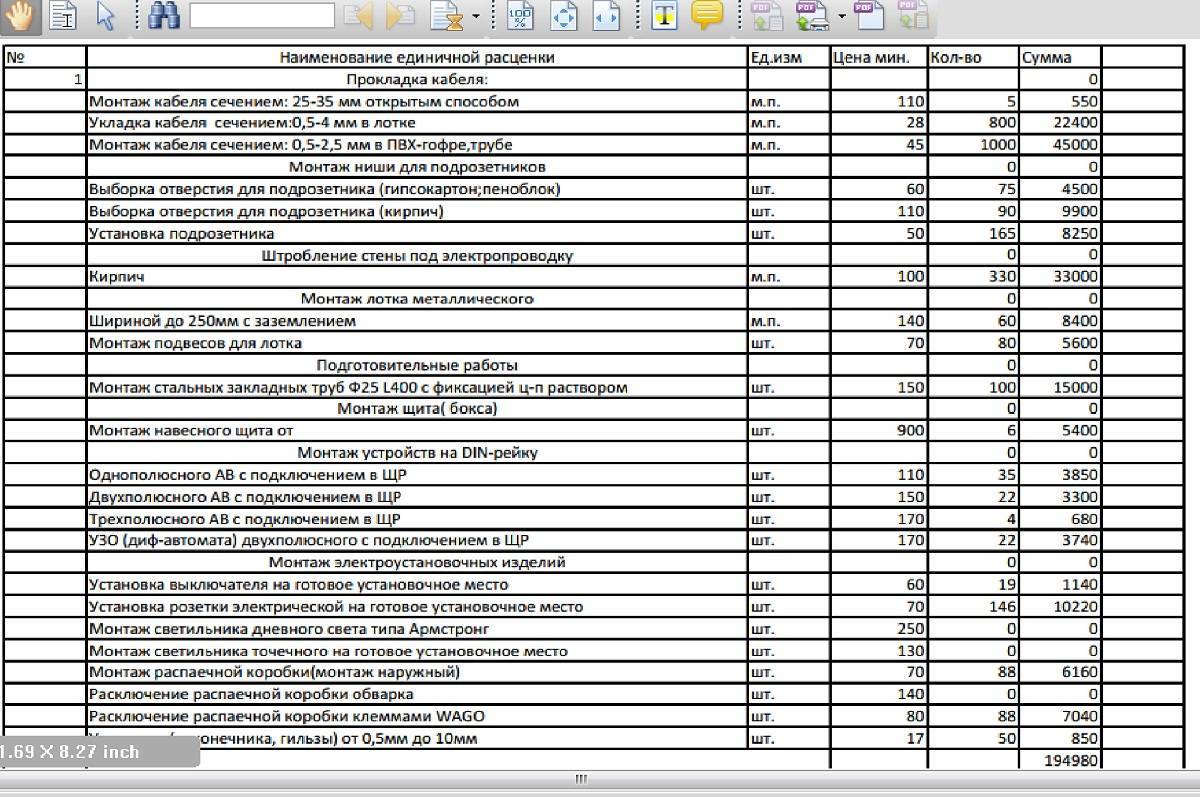Click inside the find text field
Viewport: 1200px width, 797px height.
(262, 15)
